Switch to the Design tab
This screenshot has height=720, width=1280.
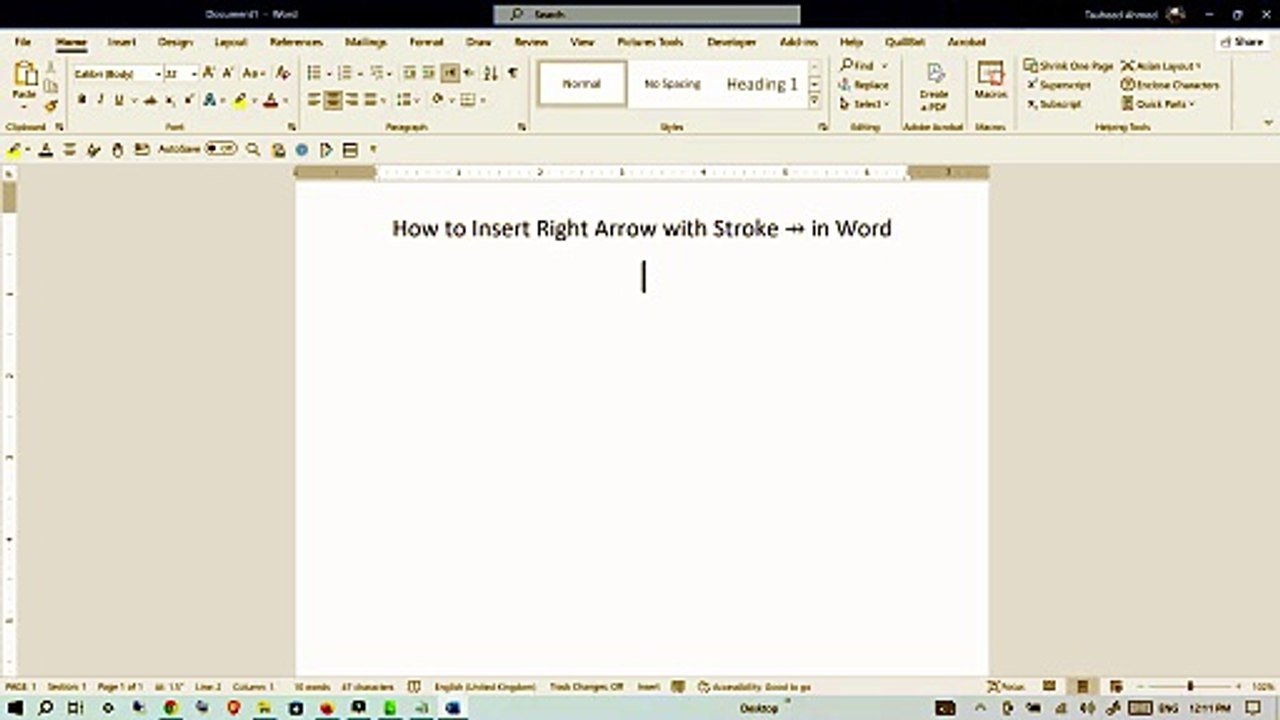tap(175, 42)
